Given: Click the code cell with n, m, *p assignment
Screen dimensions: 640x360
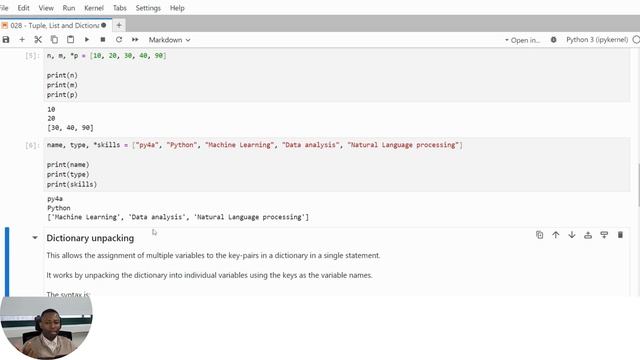Looking at the screenshot, I should 337,76.
